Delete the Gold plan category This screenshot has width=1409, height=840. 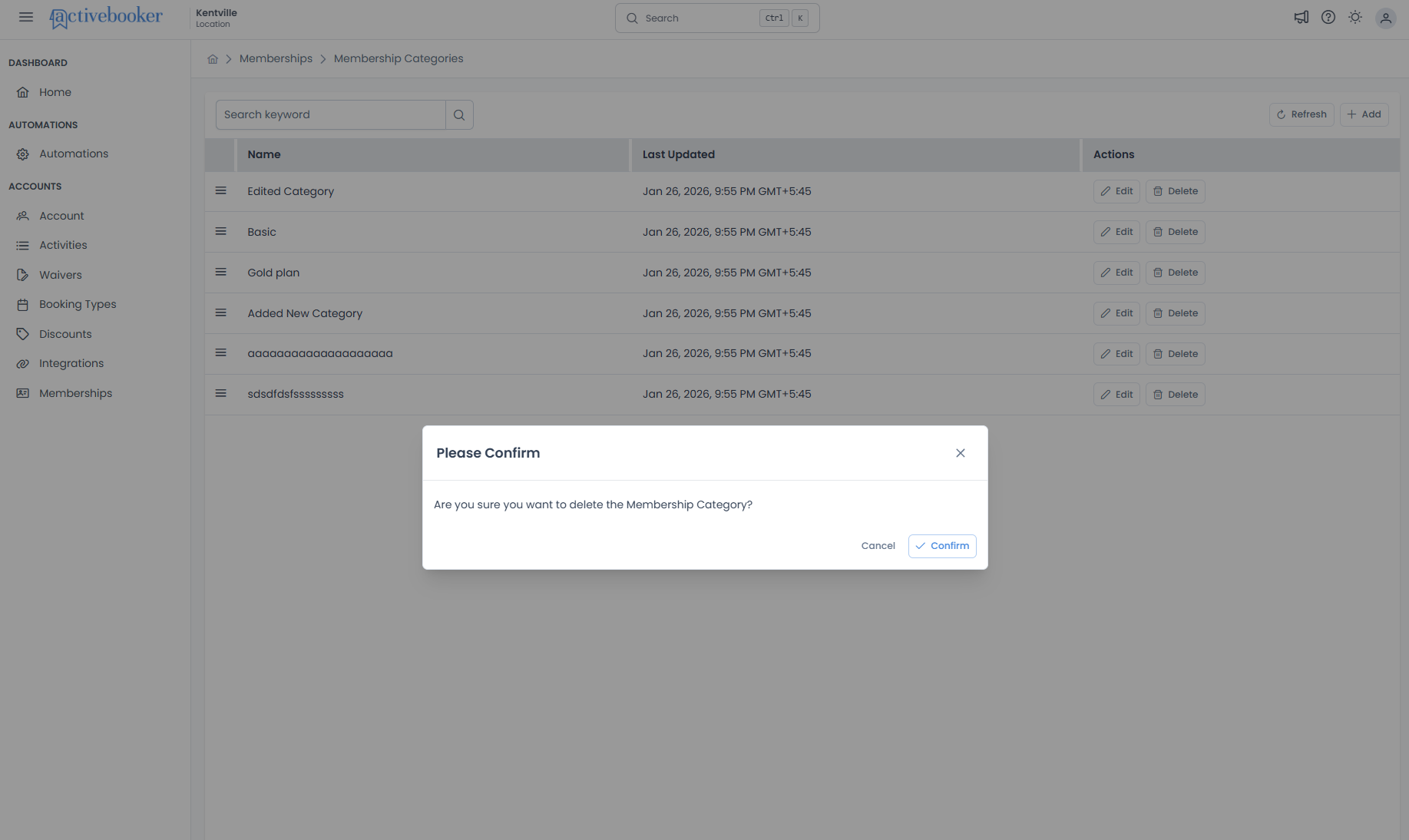click(x=1175, y=273)
